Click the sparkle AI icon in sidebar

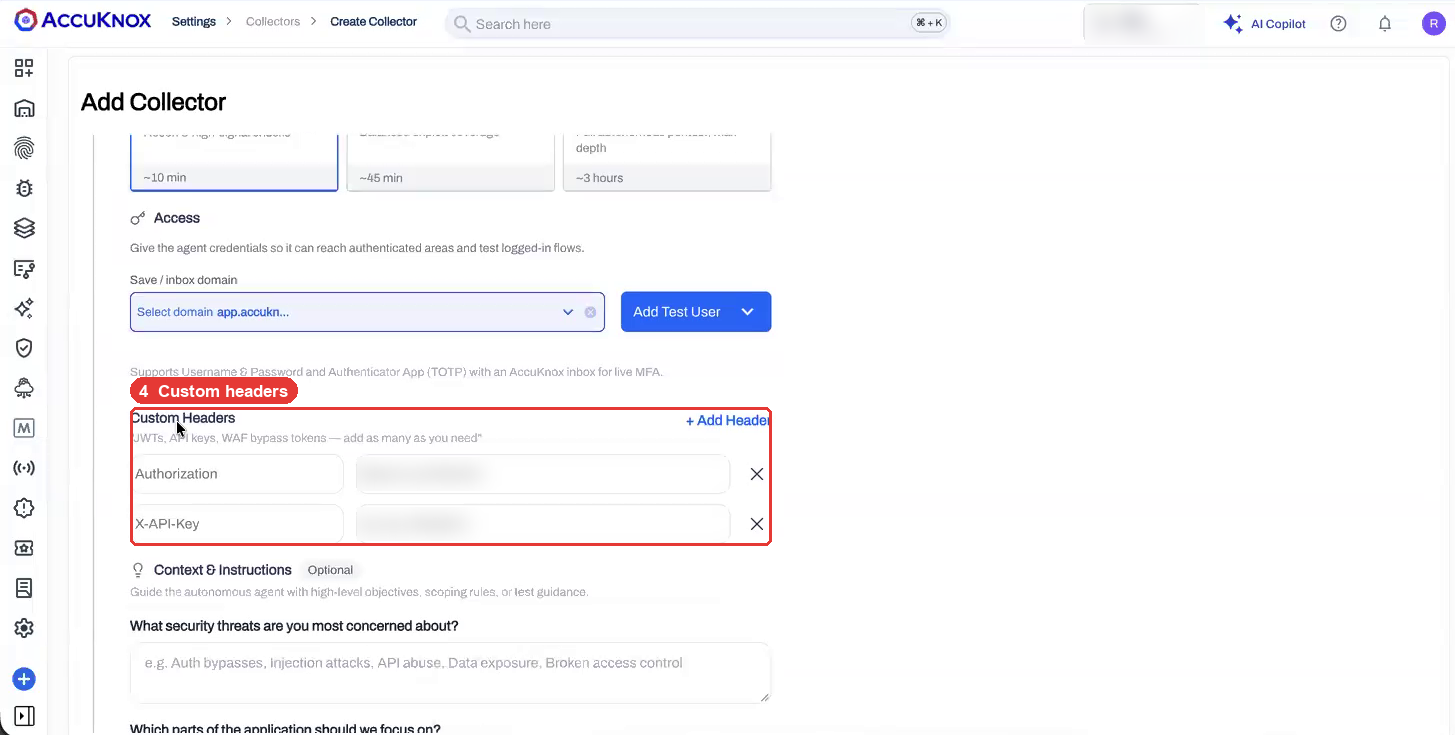[x=24, y=308]
